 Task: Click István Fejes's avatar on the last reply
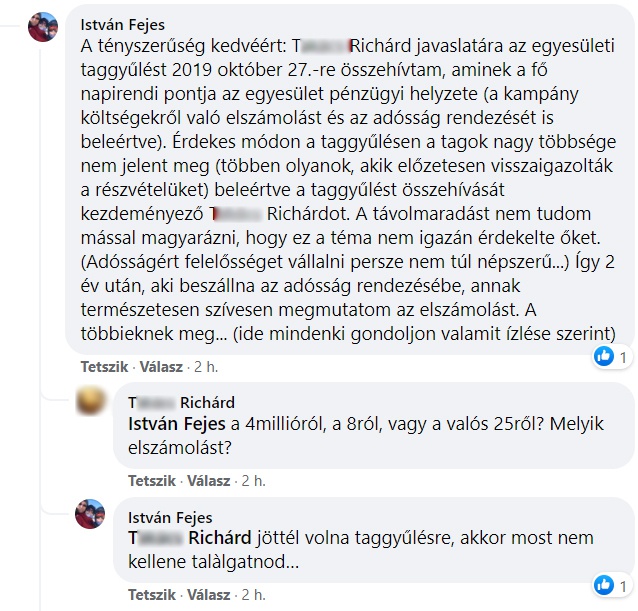[x=93, y=515]
